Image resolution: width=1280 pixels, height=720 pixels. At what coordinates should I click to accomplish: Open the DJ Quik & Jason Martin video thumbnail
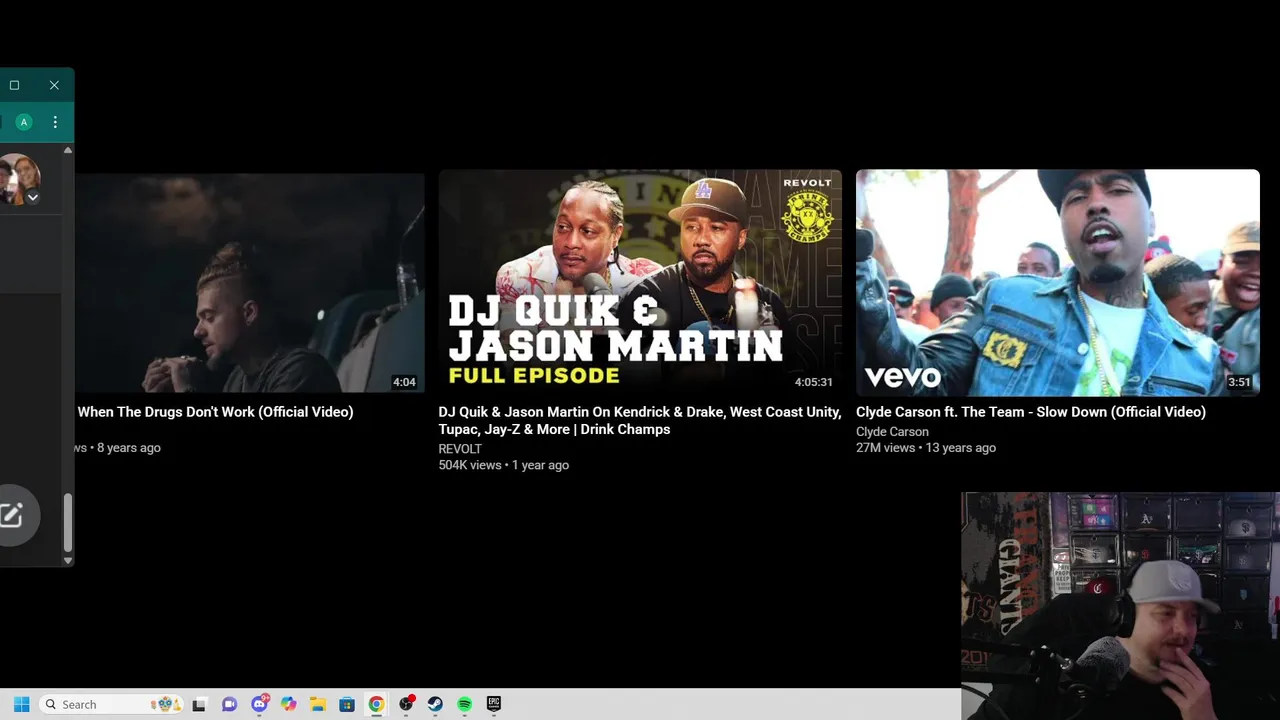click(x=640, y=283)
